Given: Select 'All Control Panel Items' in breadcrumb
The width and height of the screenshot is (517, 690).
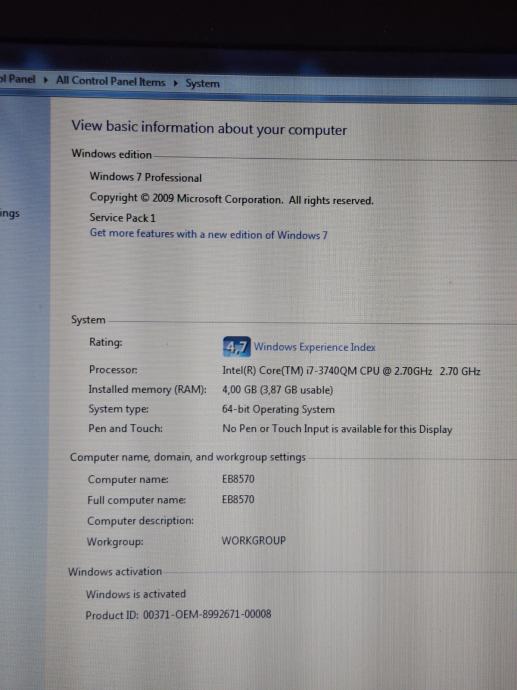Looking at the screenshot, I should click(x=110, y=81).
